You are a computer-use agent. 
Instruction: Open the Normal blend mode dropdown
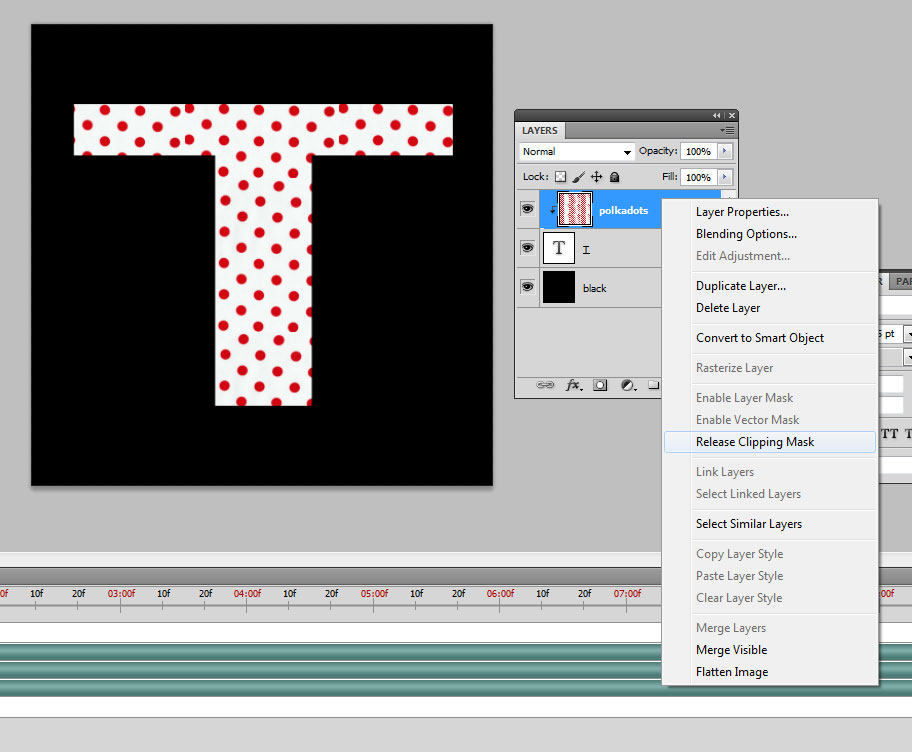[x=577, y=152]
